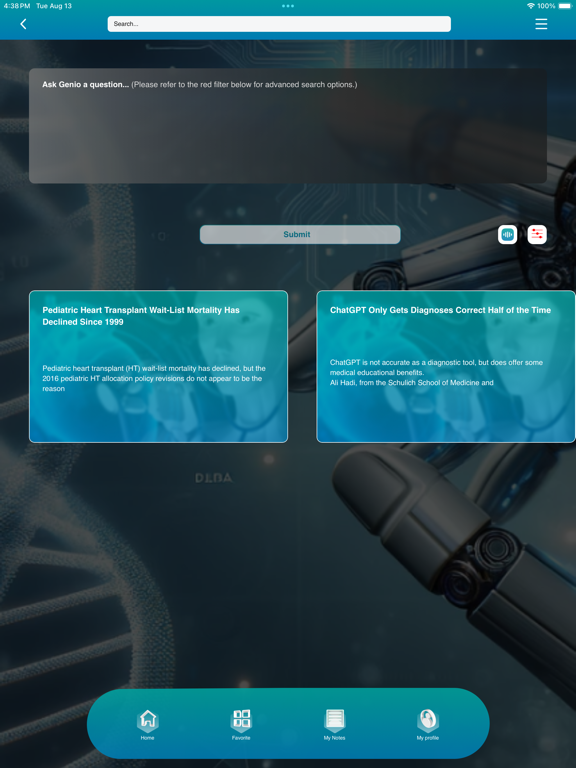Viewport: 576px width, 768px height.
Task: Open the hamburger menu
Action: (541, 24)
